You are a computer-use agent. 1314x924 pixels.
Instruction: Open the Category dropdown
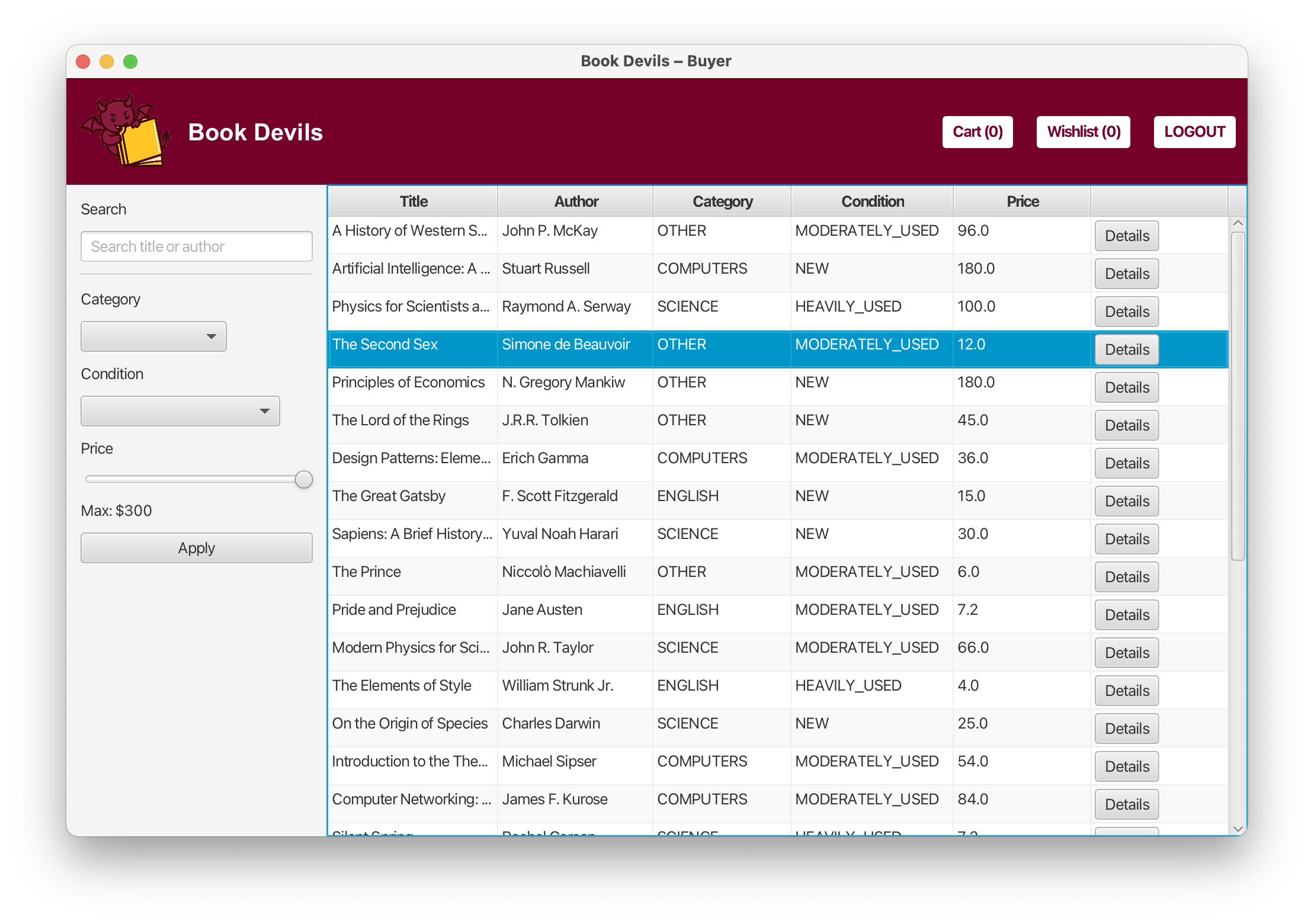coord(153,336)
